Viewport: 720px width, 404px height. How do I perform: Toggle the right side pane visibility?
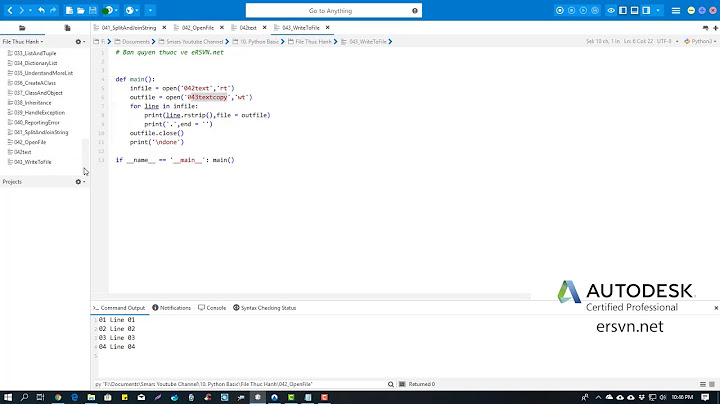point(646,10)
